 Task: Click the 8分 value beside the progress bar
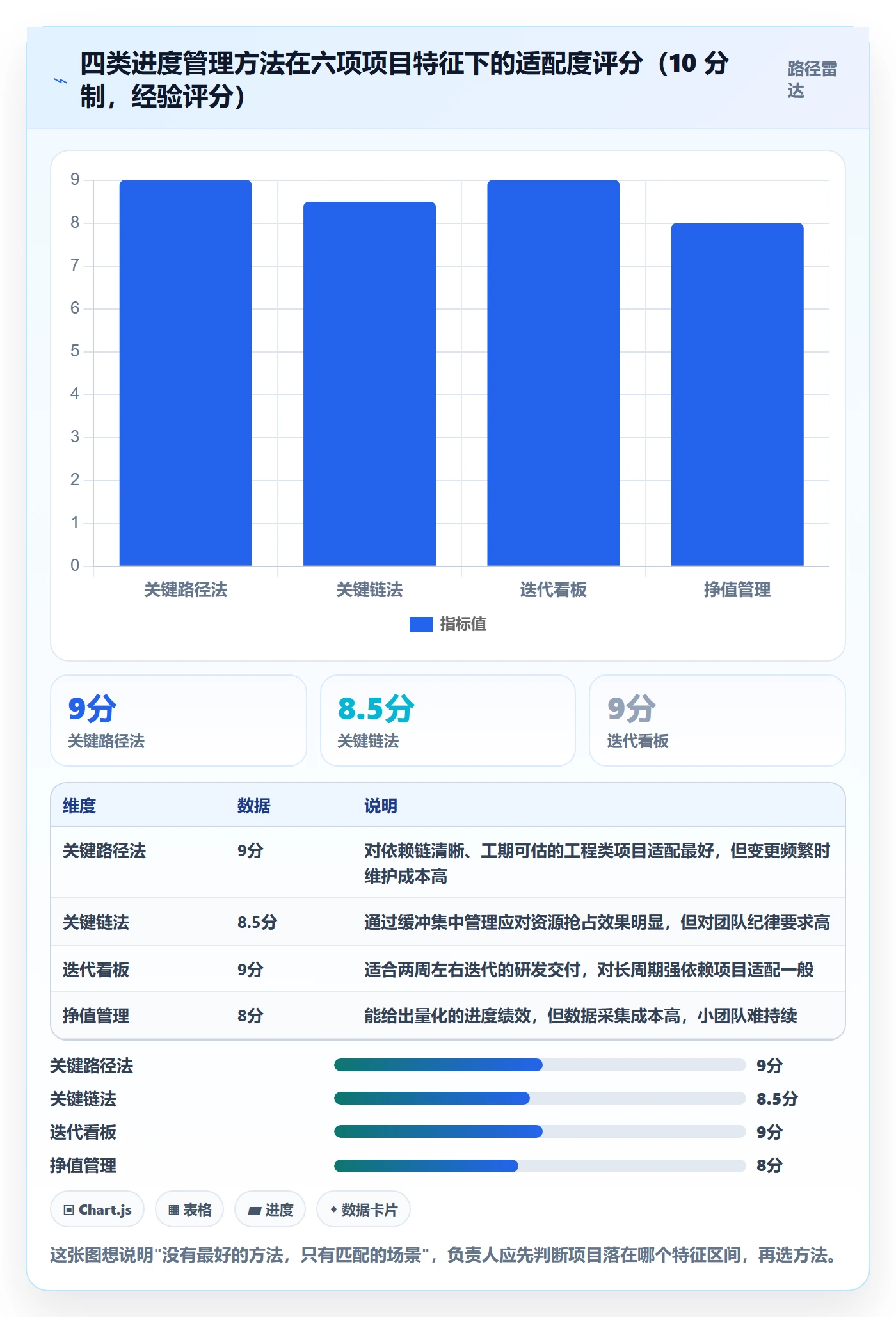click(x=769, y=1165)
